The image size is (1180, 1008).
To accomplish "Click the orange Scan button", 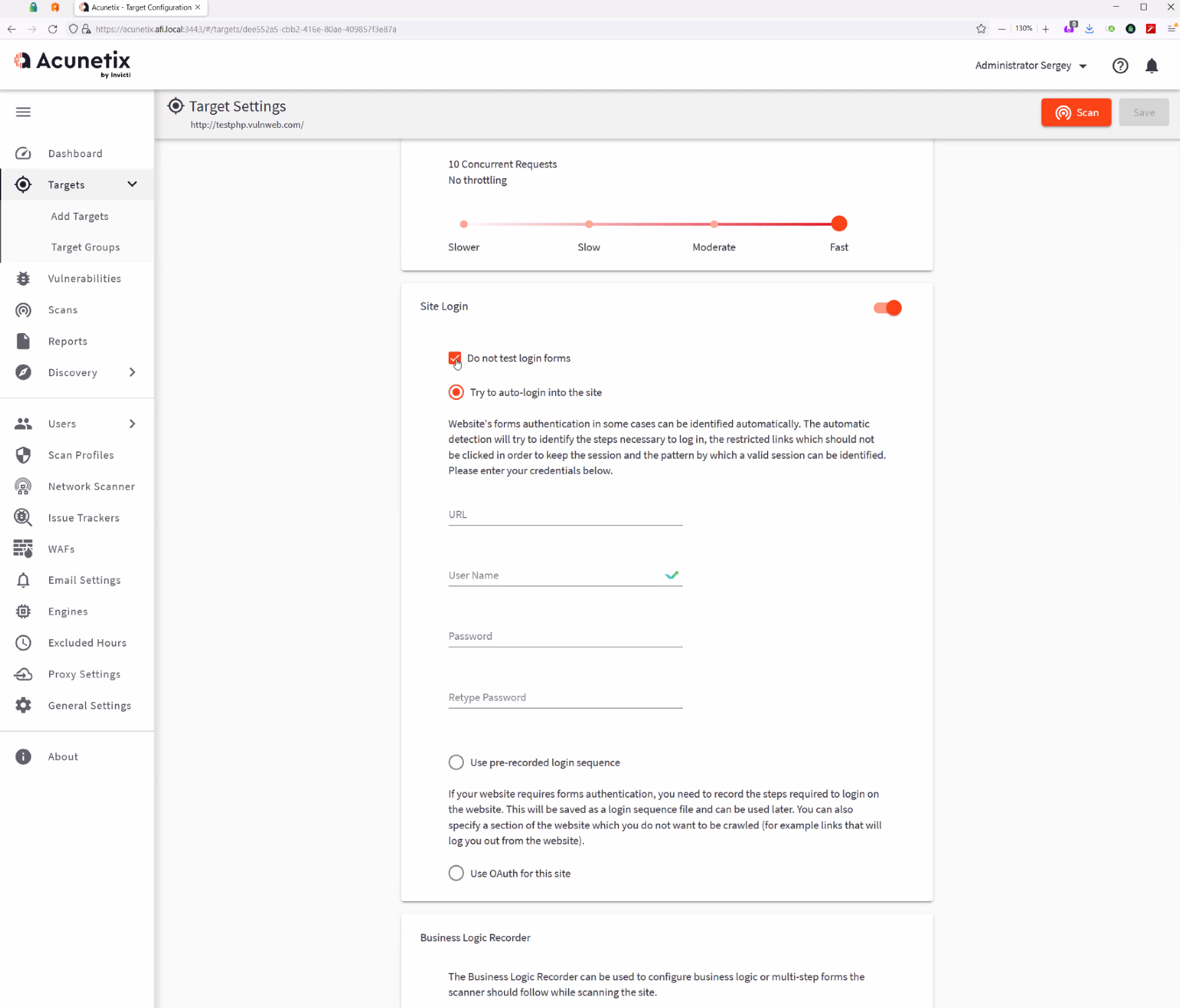I will (1076, 112).
